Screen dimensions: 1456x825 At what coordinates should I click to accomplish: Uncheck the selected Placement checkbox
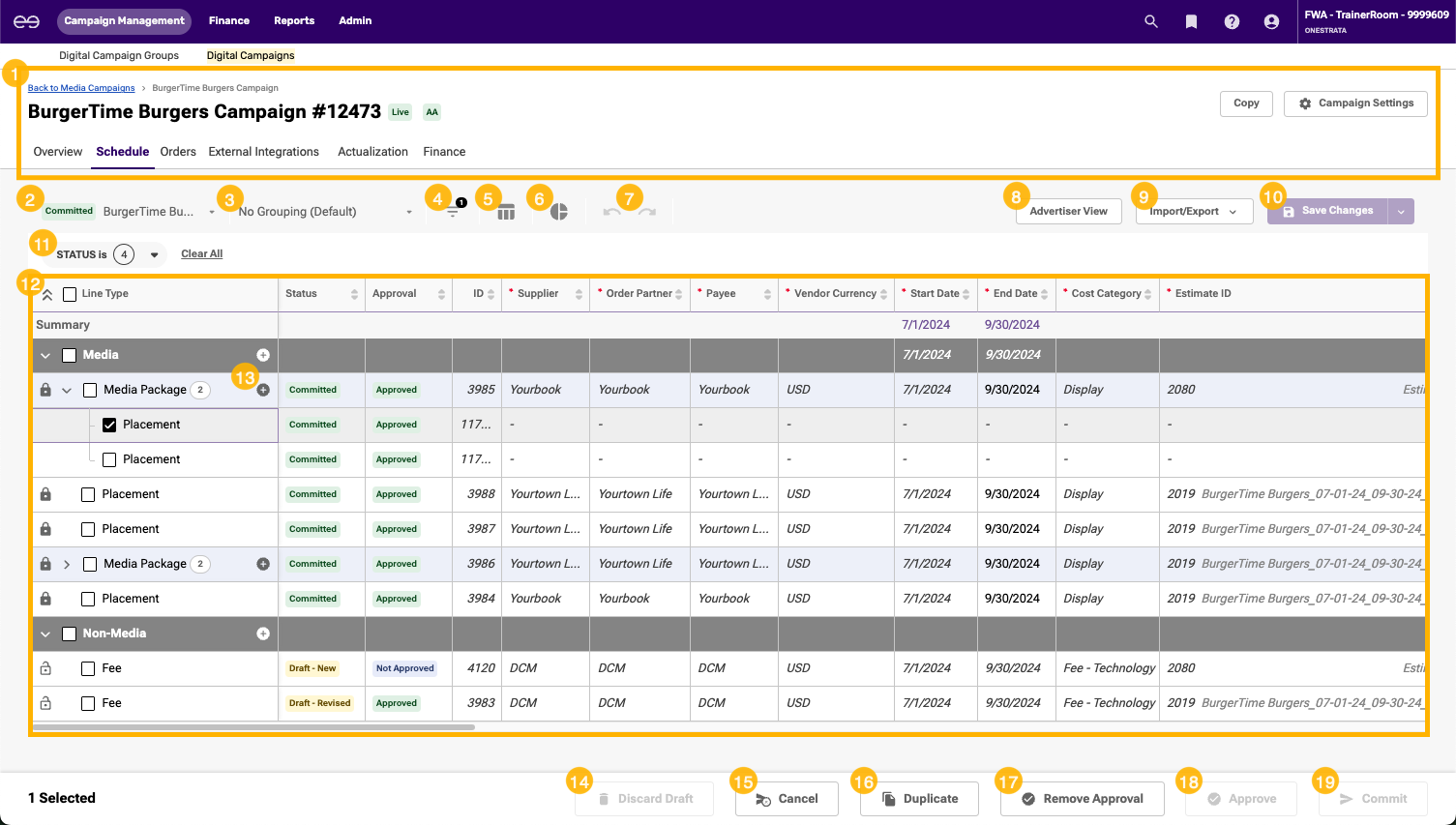109,425
